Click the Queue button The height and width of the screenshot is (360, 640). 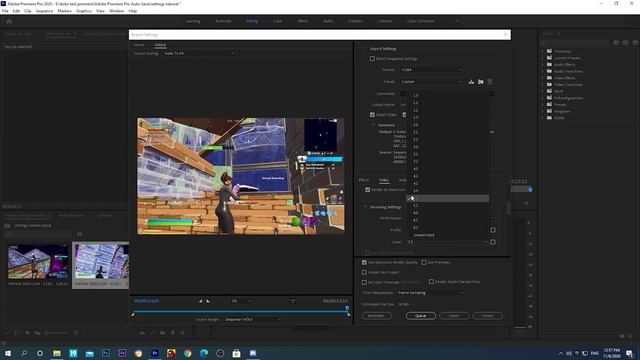point(420,316)
